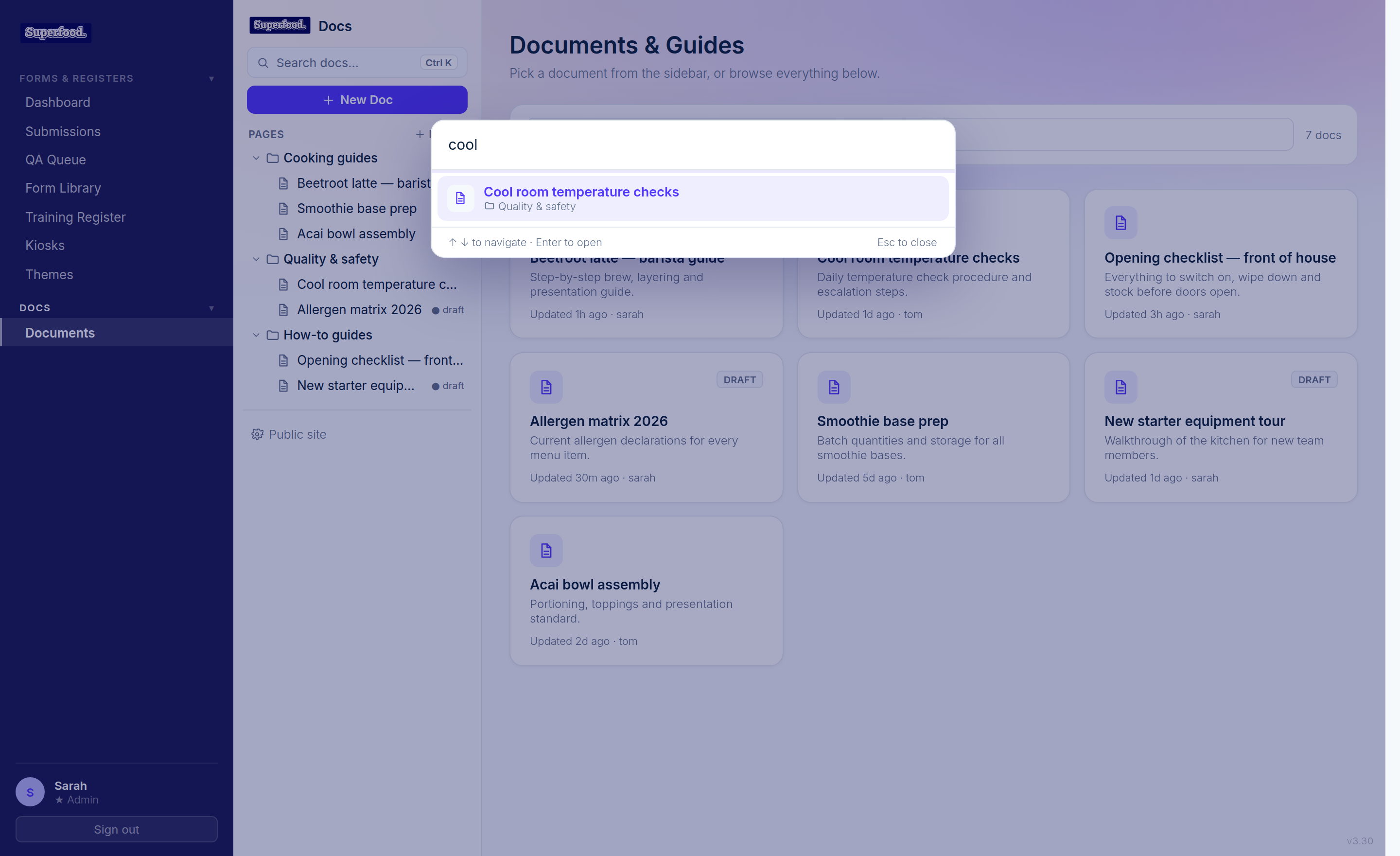The height and width of the screenshot is (856, 1400).
Task: Click the document icon on Allergen matrix 2026 card
Action: pos(546,387)
